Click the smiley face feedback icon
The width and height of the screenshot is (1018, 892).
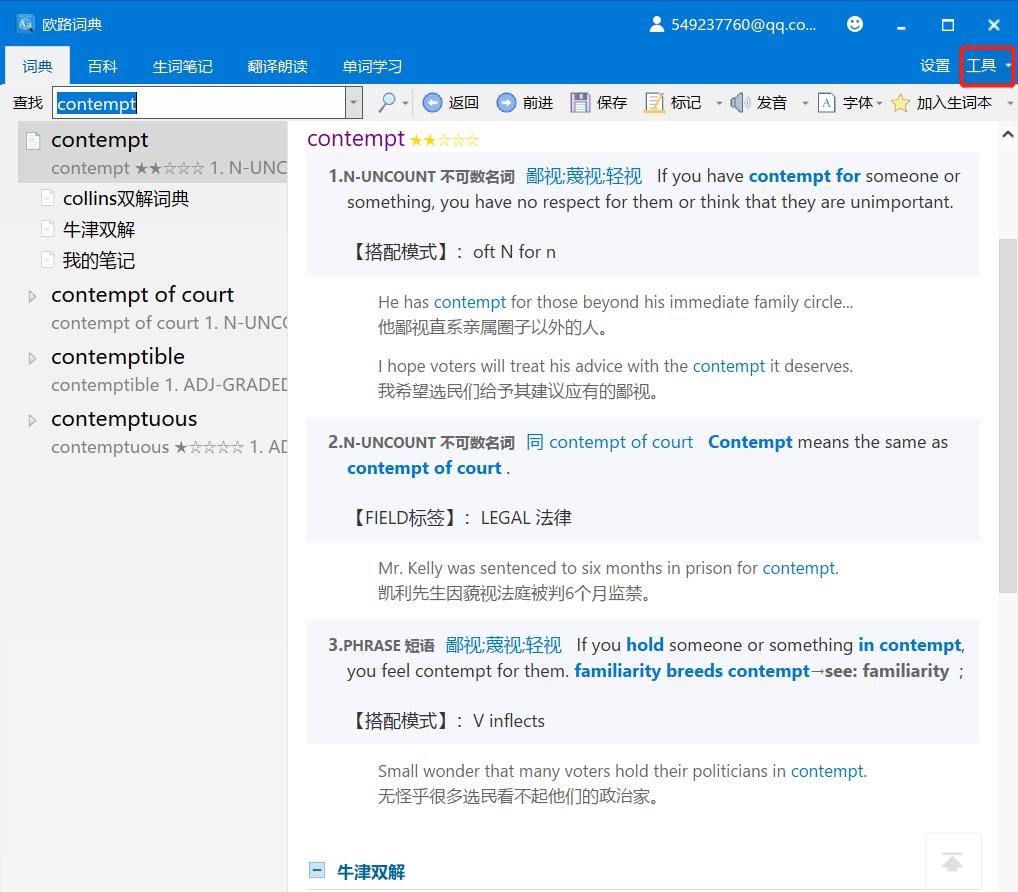click(855, 24)
